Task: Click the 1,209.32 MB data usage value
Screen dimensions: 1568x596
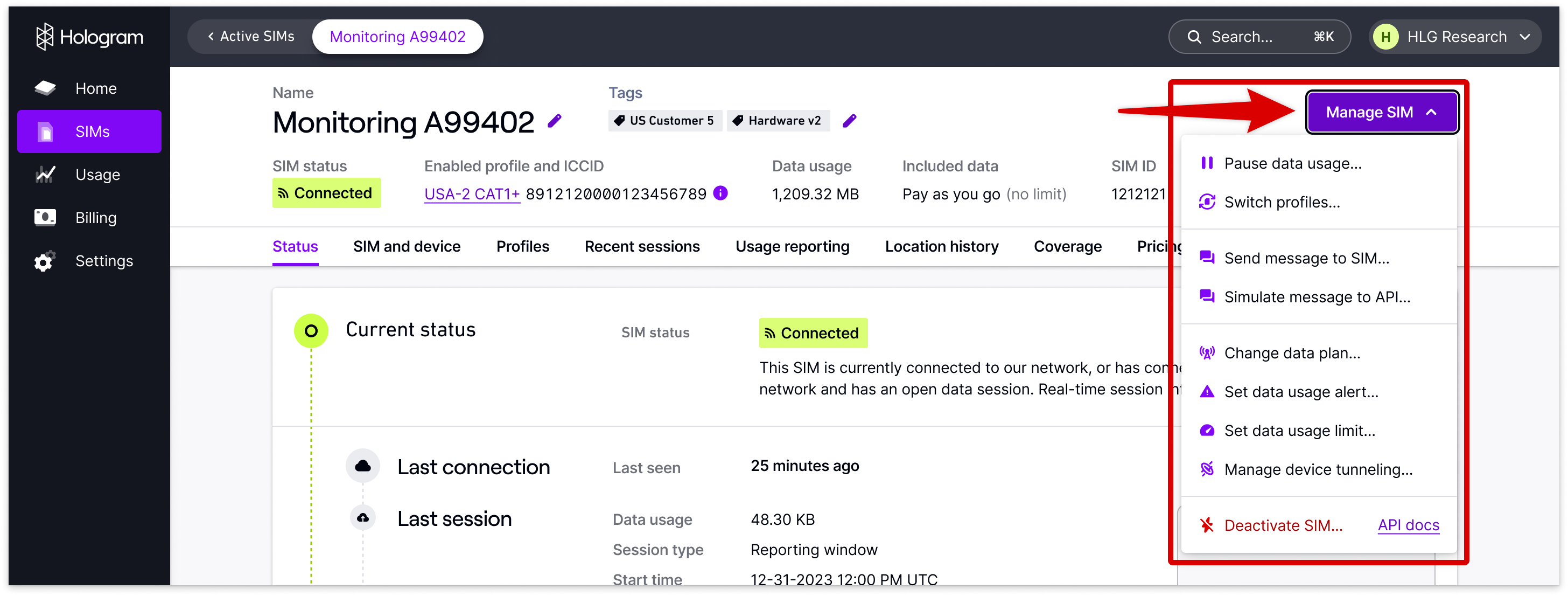Action: pos(815,195)
